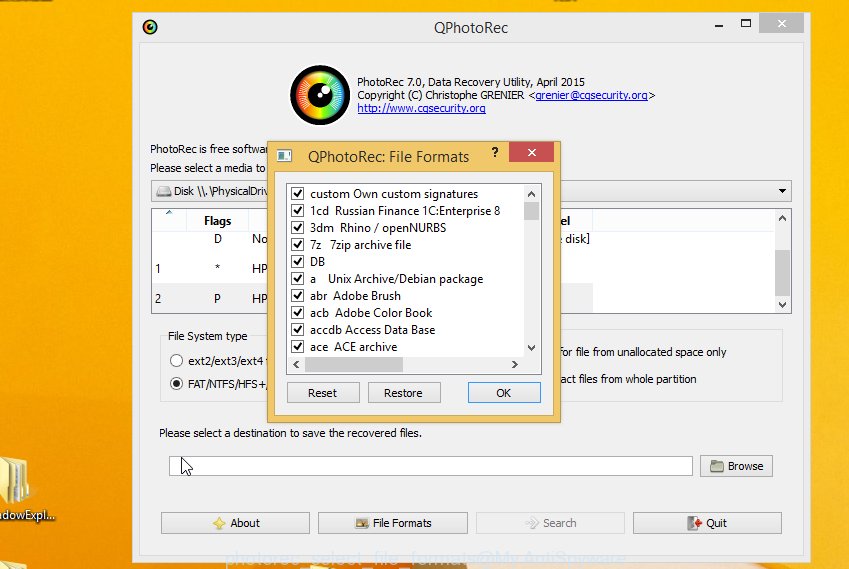This screenshot has width=849, height=569.
Task: Uncheck ace ACE archive format
Action: point(297,346)
